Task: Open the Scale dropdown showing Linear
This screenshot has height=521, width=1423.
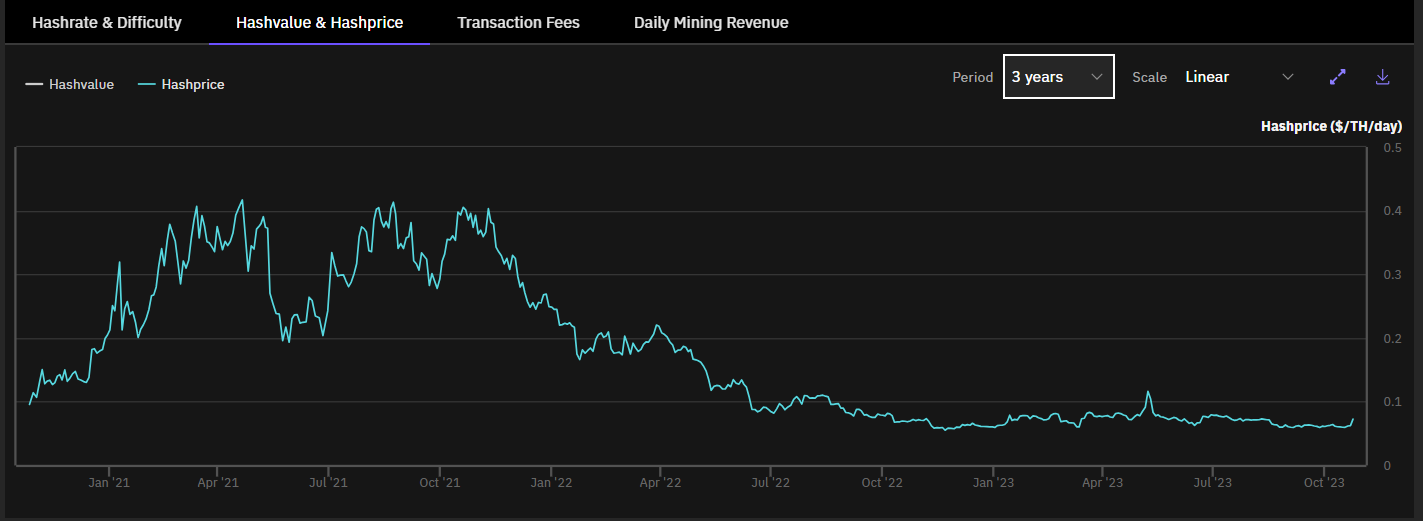Action: click(1240, 77)
